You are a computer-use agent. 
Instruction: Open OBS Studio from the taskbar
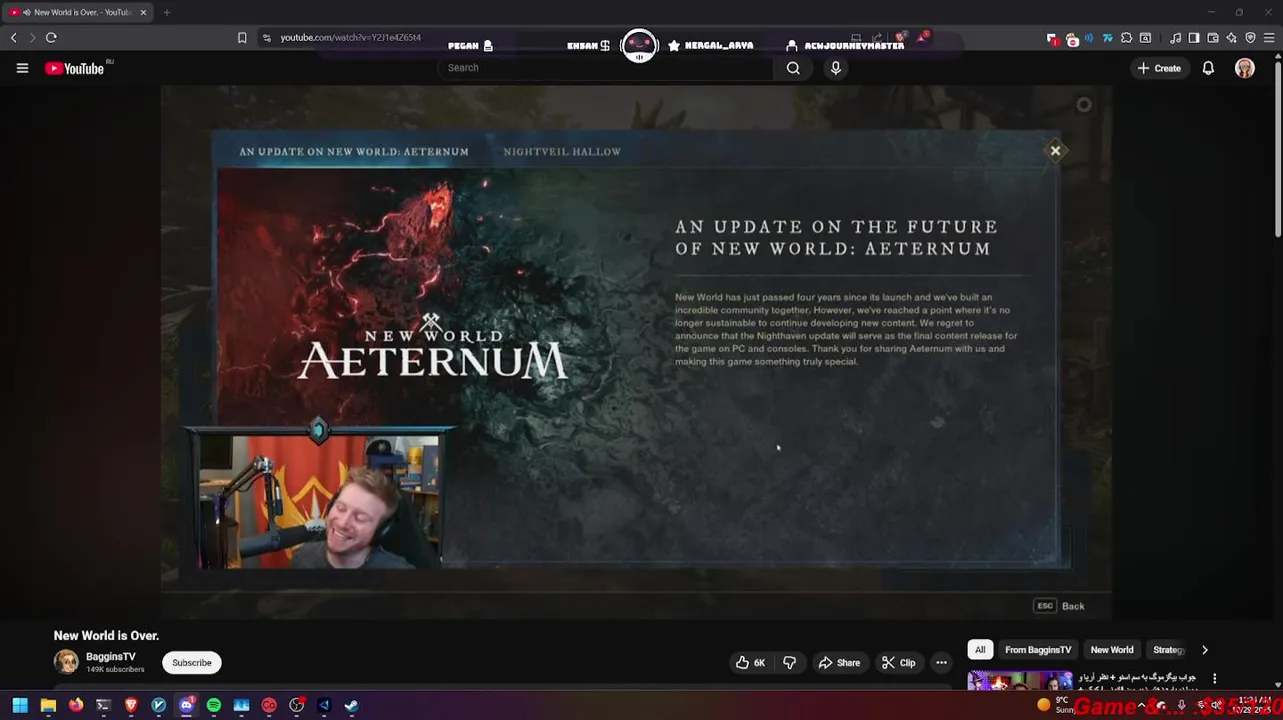pos(296,705)
